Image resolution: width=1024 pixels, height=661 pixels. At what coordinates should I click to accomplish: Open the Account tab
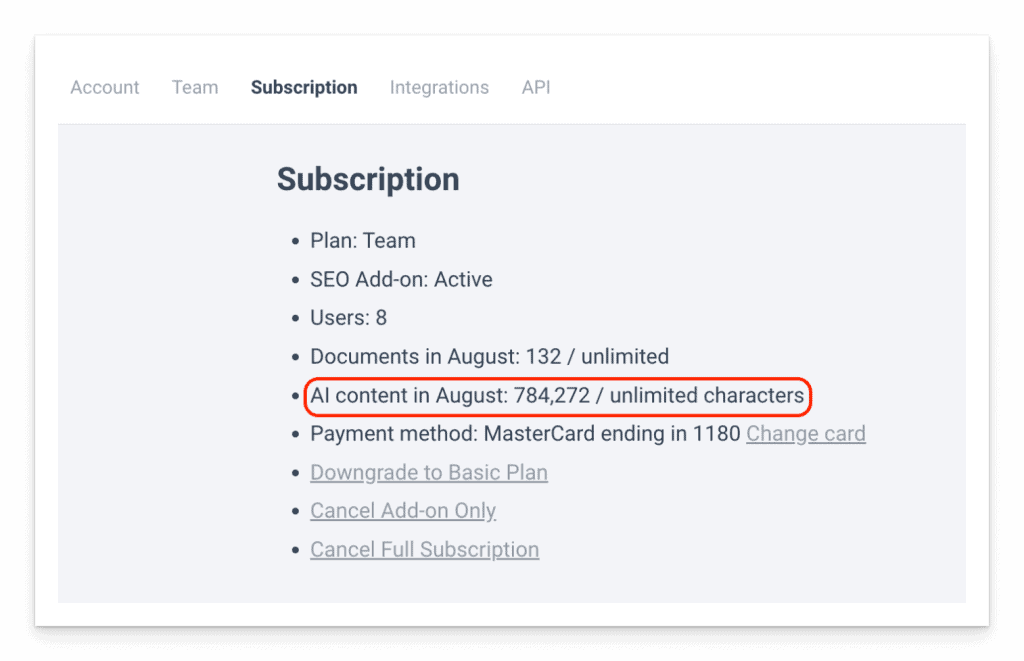click(x=105, y=87)
